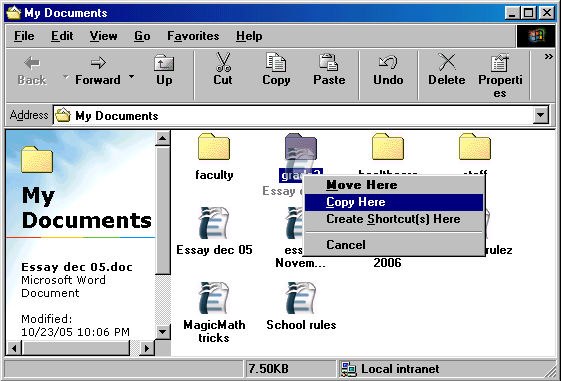The width and height of the screenshot is (561, 381).
Task: Go up one folder level
Action: [164, 71]
